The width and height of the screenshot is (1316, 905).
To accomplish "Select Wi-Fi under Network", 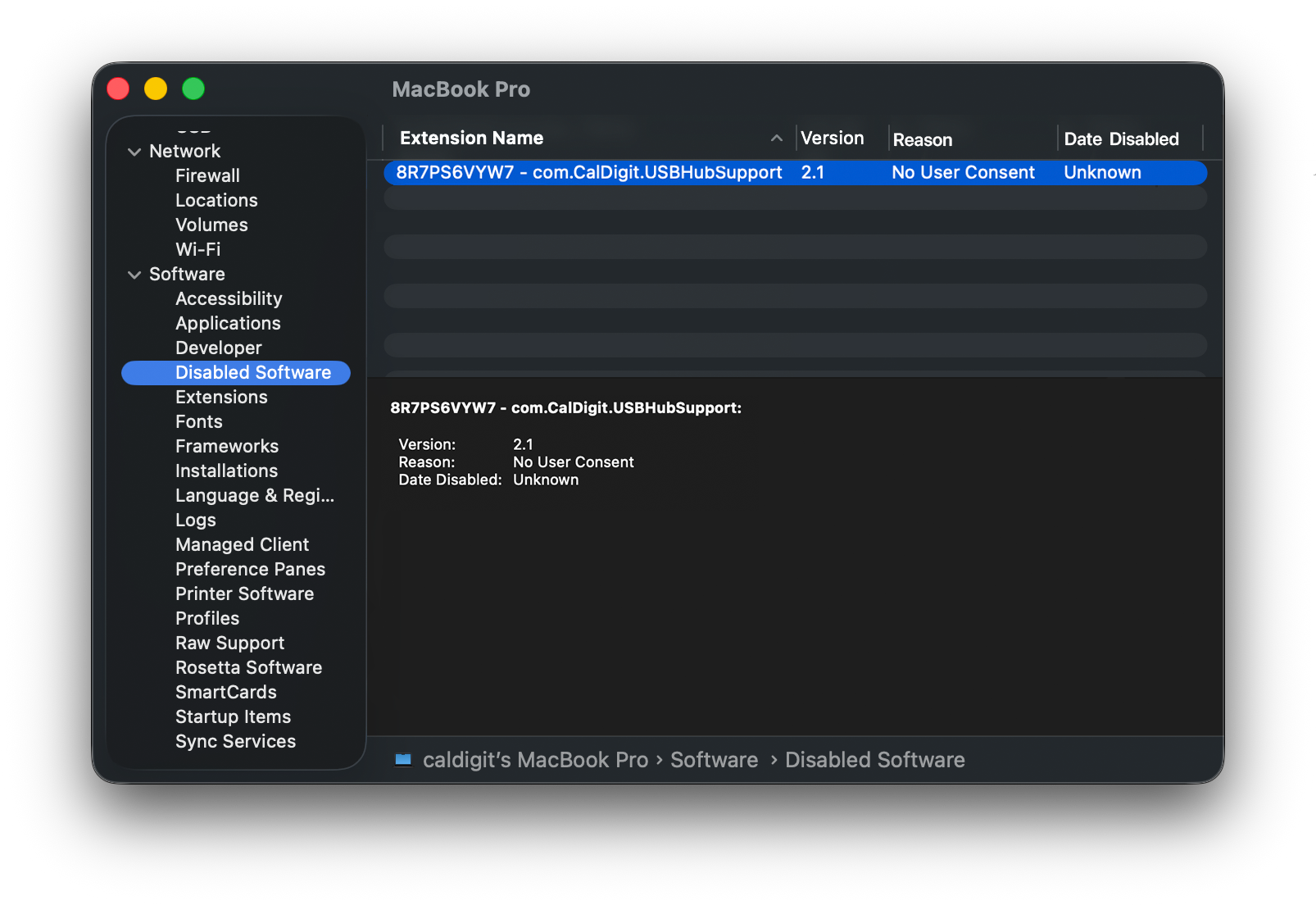I will 197,250.
